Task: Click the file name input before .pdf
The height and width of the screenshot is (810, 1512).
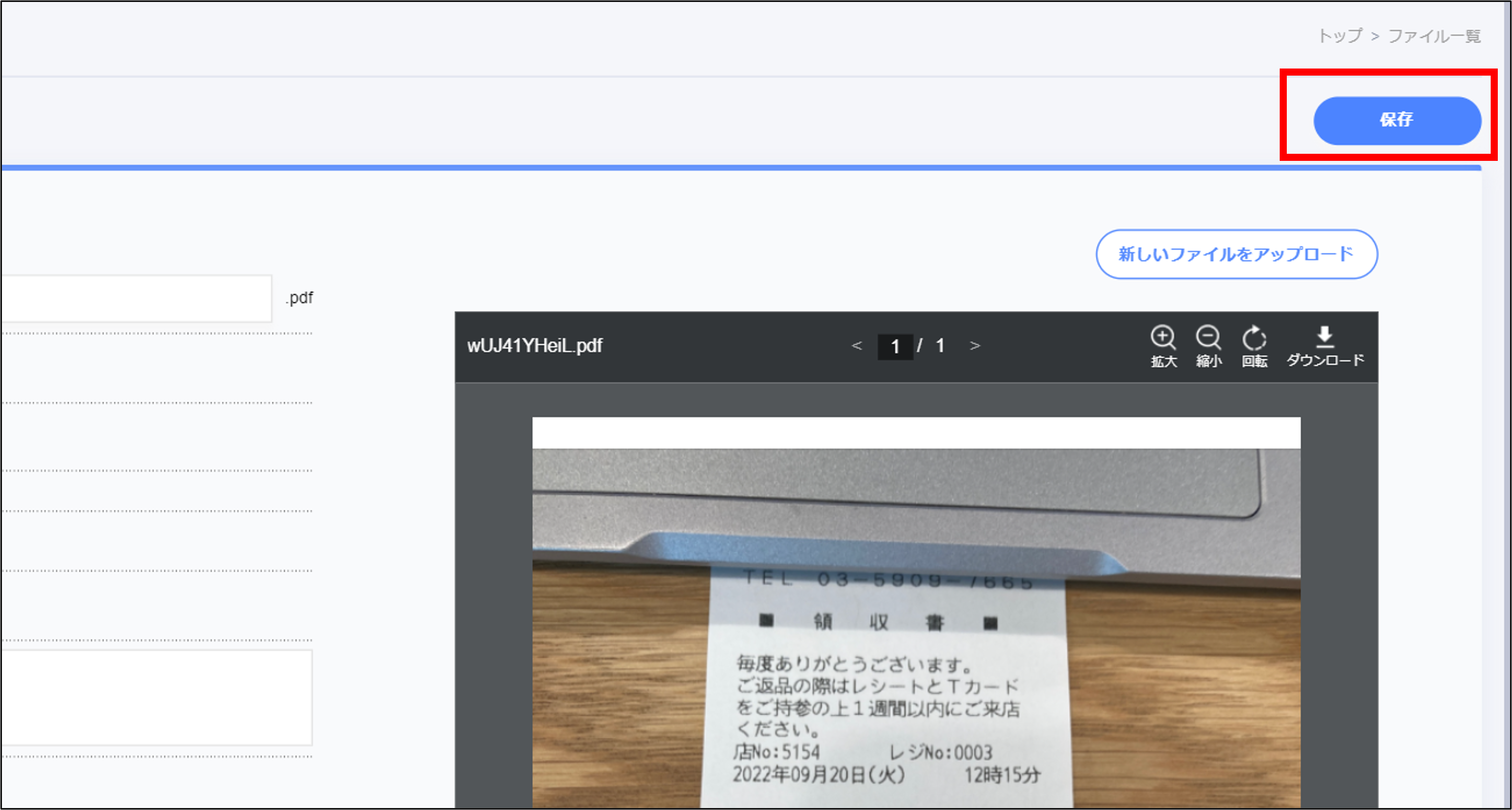Action: pyautogui.click(x=136, y=298)
